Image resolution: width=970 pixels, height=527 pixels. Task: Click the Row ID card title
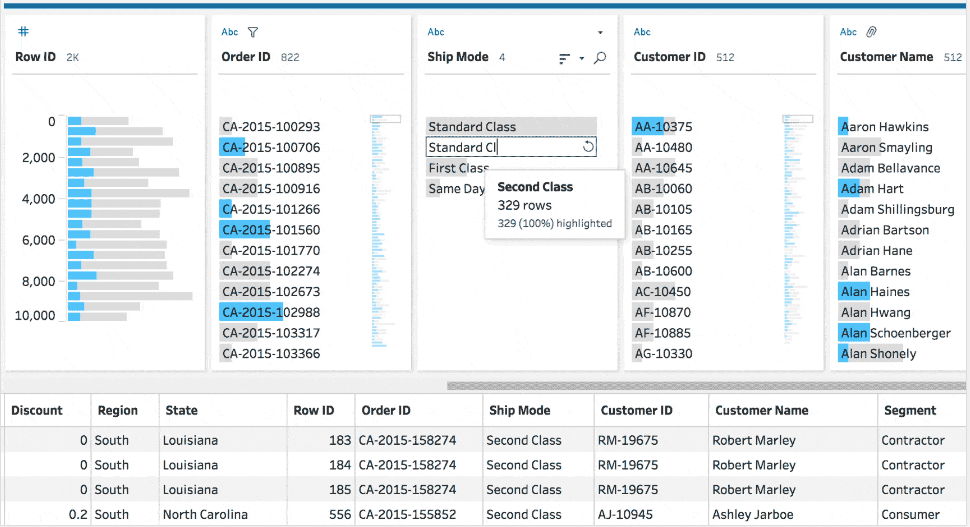pyautogui.click(x=35, y=57)
